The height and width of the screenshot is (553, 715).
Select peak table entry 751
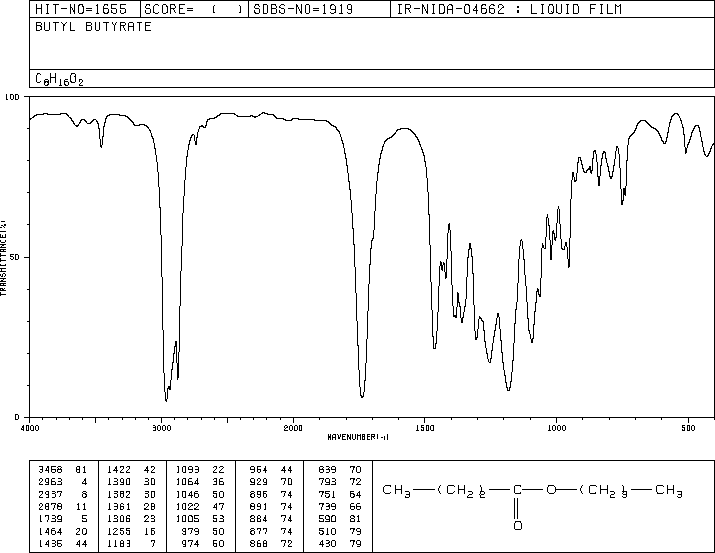(340, 494)
